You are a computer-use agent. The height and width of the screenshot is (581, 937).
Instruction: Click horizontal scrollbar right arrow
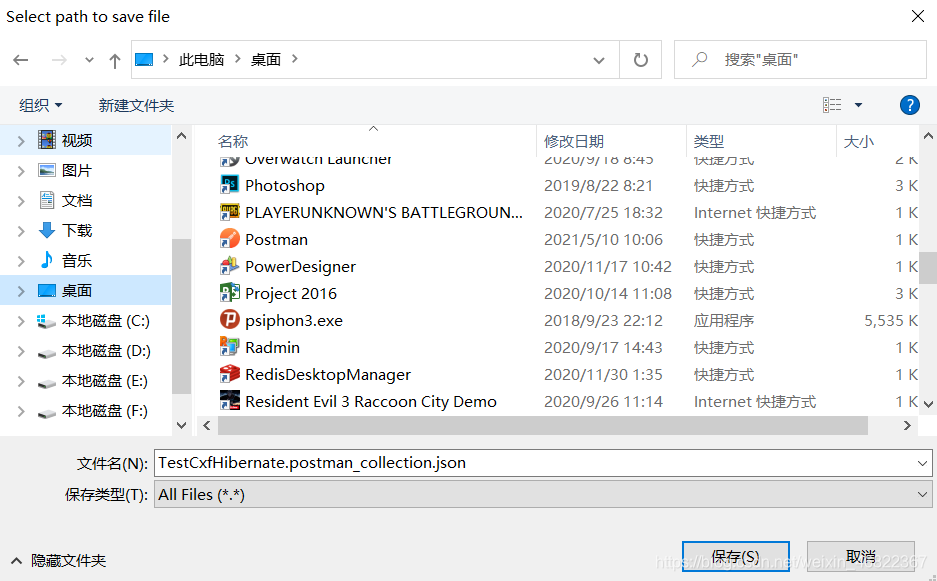(x=907, y=426)
